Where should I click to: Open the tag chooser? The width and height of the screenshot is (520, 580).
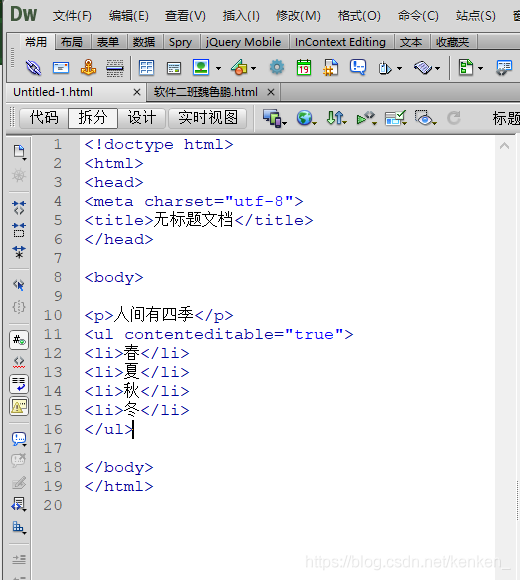(504, 68)
